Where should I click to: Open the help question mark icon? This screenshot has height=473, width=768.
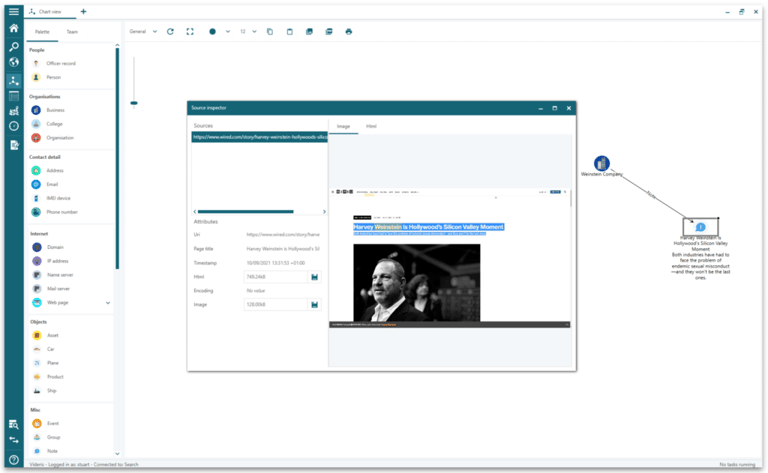pyautogui.click(x=14, y=460)
